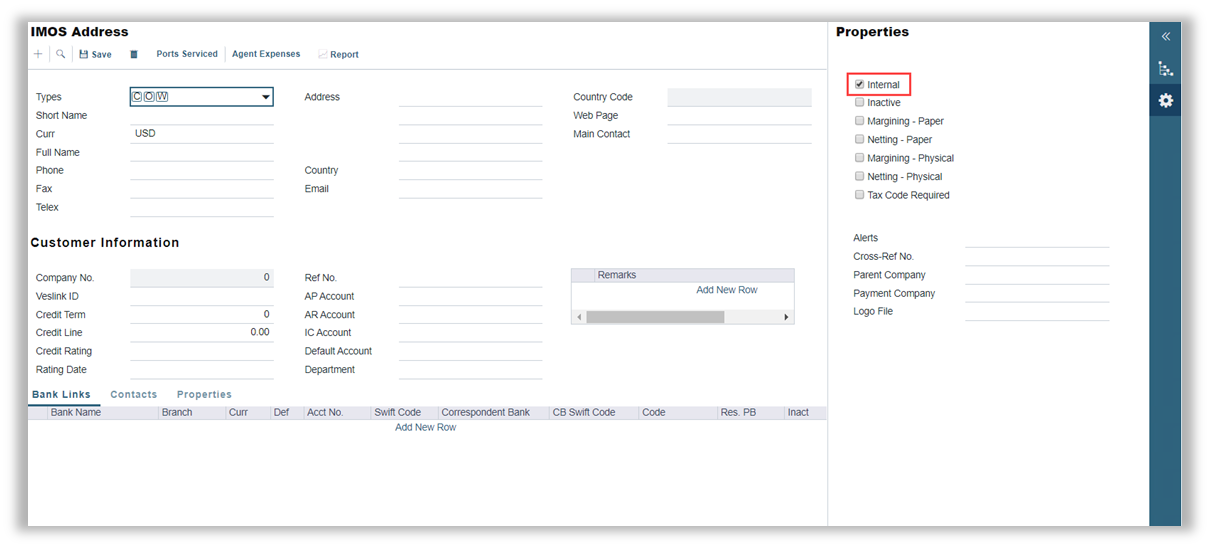Click Add New Row in Remarks grid
The width and height of the screenshot is (1210, 548).
pyautogui.click(x=726, y=290)
